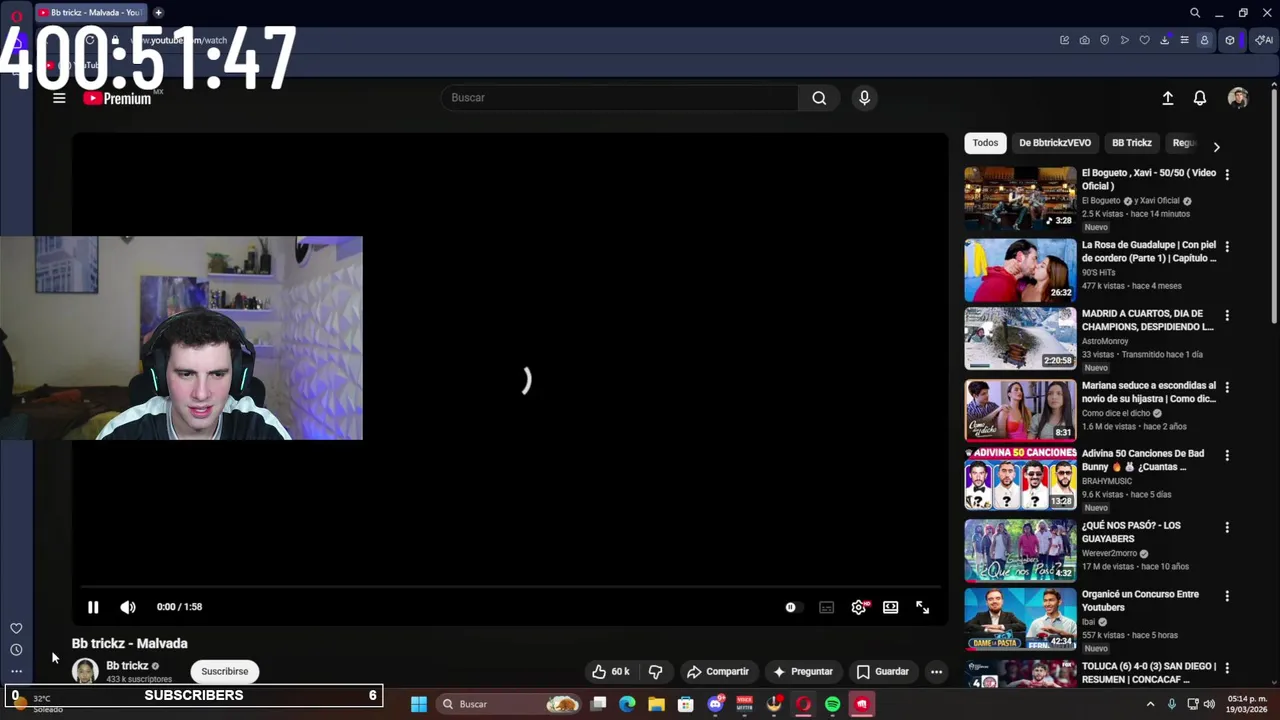
Task: Open the YouTube upload/create button
Action: [x=1167, y=98]
